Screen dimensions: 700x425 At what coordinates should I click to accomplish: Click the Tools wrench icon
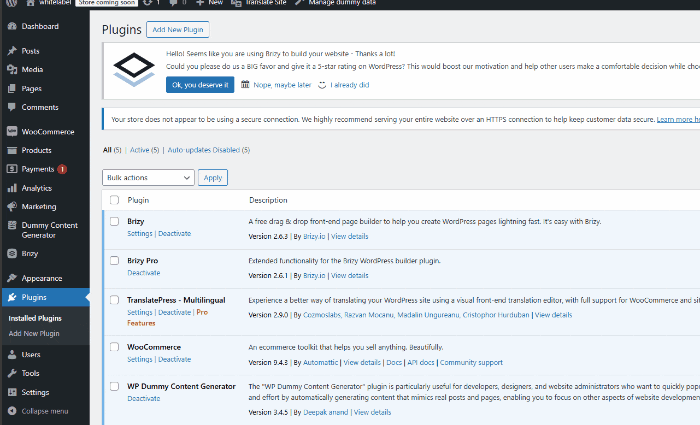click(x=11, y=373)
